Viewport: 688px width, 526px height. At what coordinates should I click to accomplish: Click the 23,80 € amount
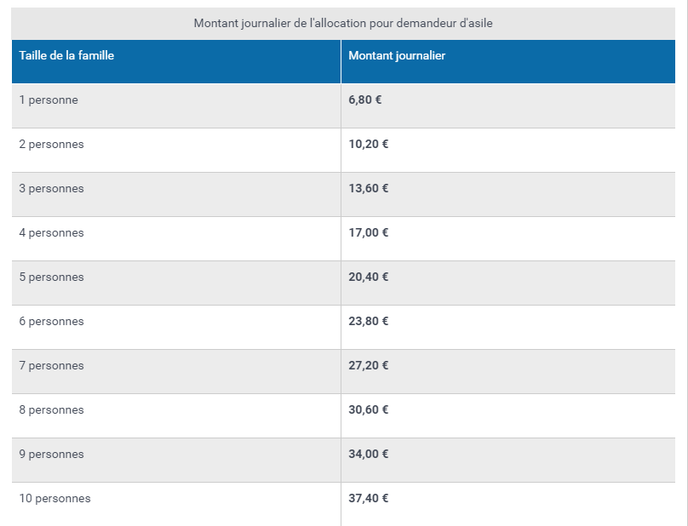pyautogui.click(x=369, y=322)
